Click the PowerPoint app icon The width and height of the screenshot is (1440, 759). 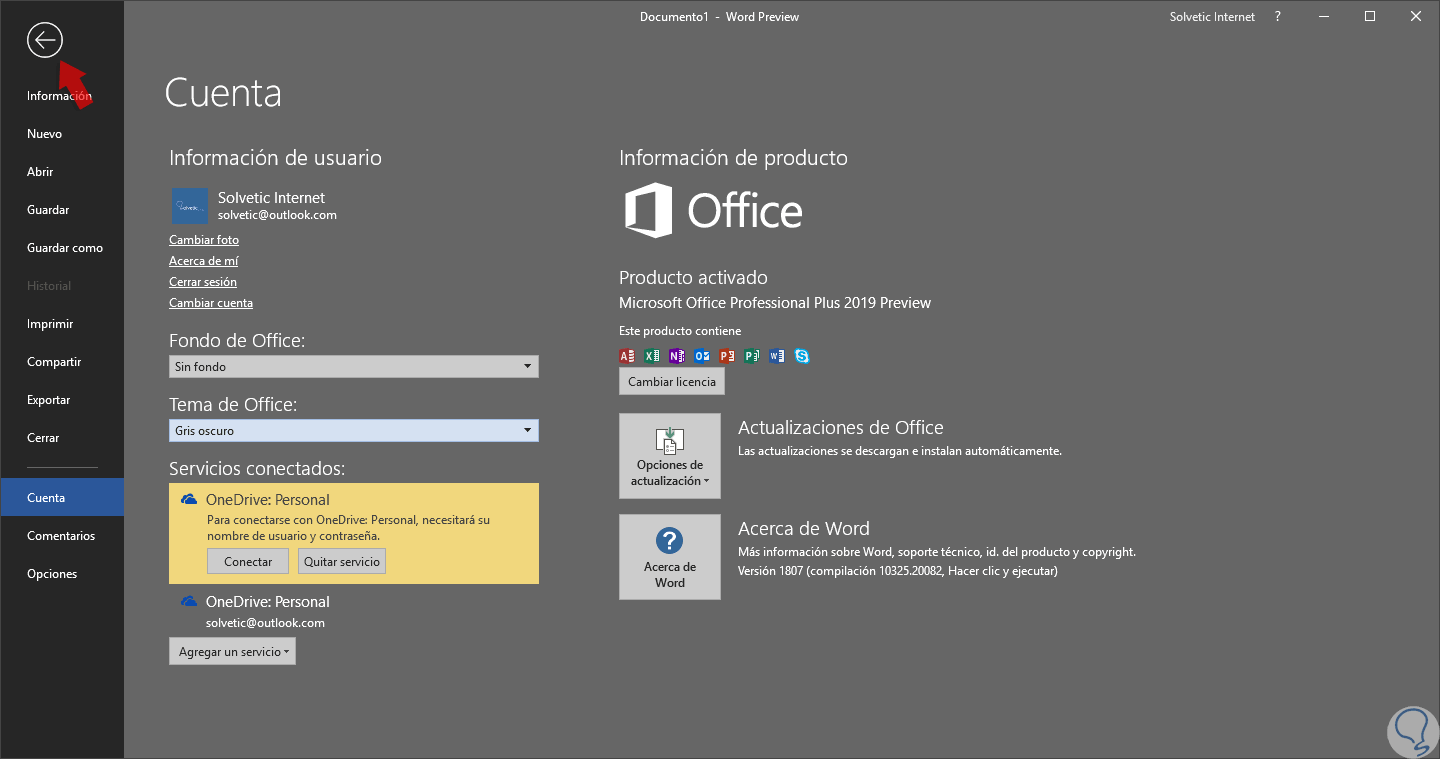point(727,355)
